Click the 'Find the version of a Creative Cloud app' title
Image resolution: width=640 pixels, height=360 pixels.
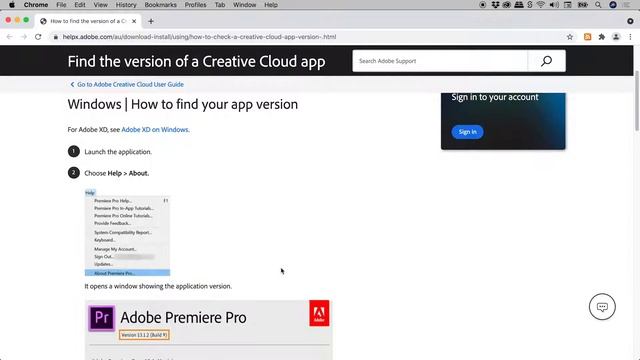tap(196, 61)
